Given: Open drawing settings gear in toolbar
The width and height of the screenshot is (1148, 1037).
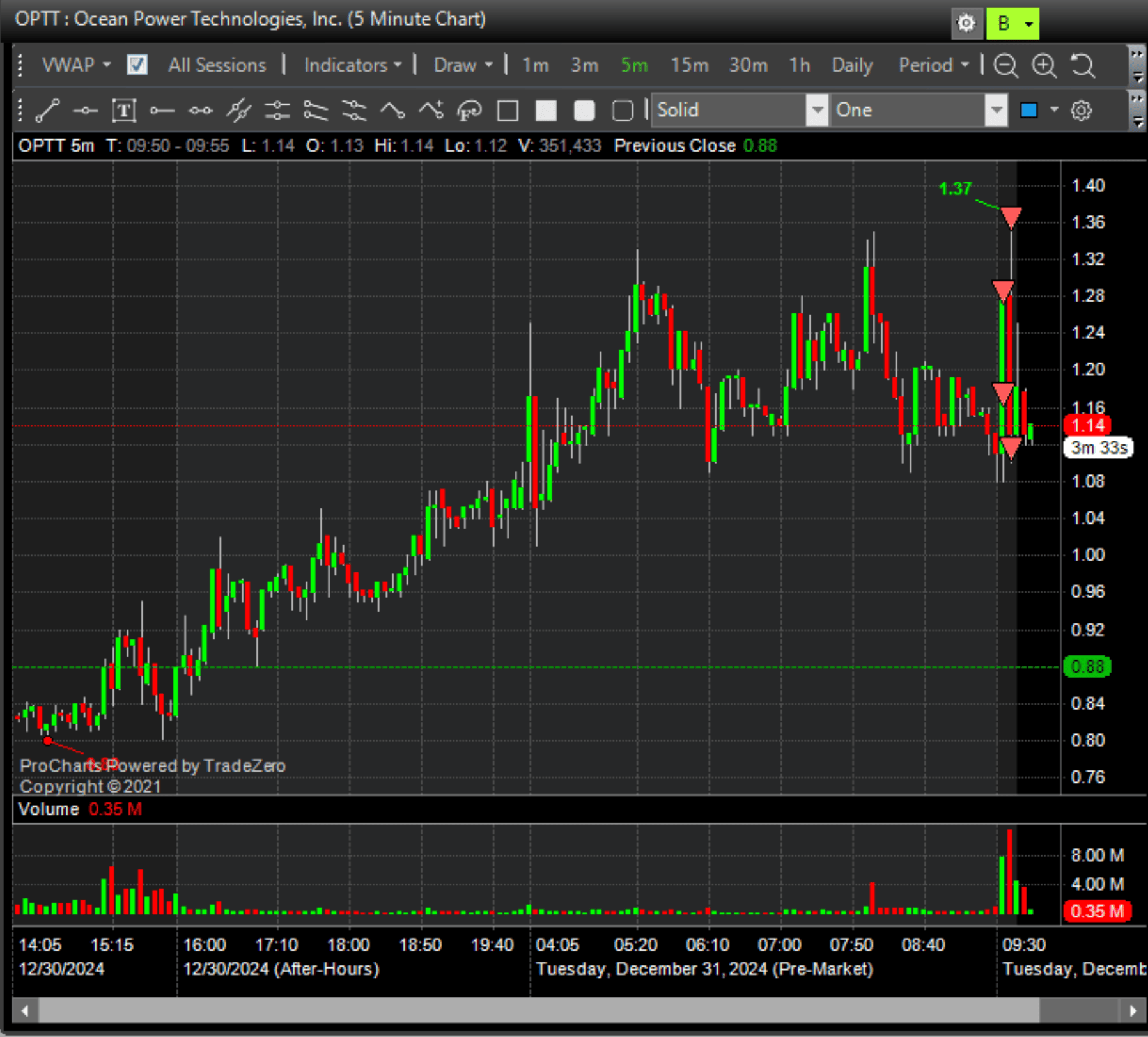Looking at the screenshot, I should coord(1081,111).
